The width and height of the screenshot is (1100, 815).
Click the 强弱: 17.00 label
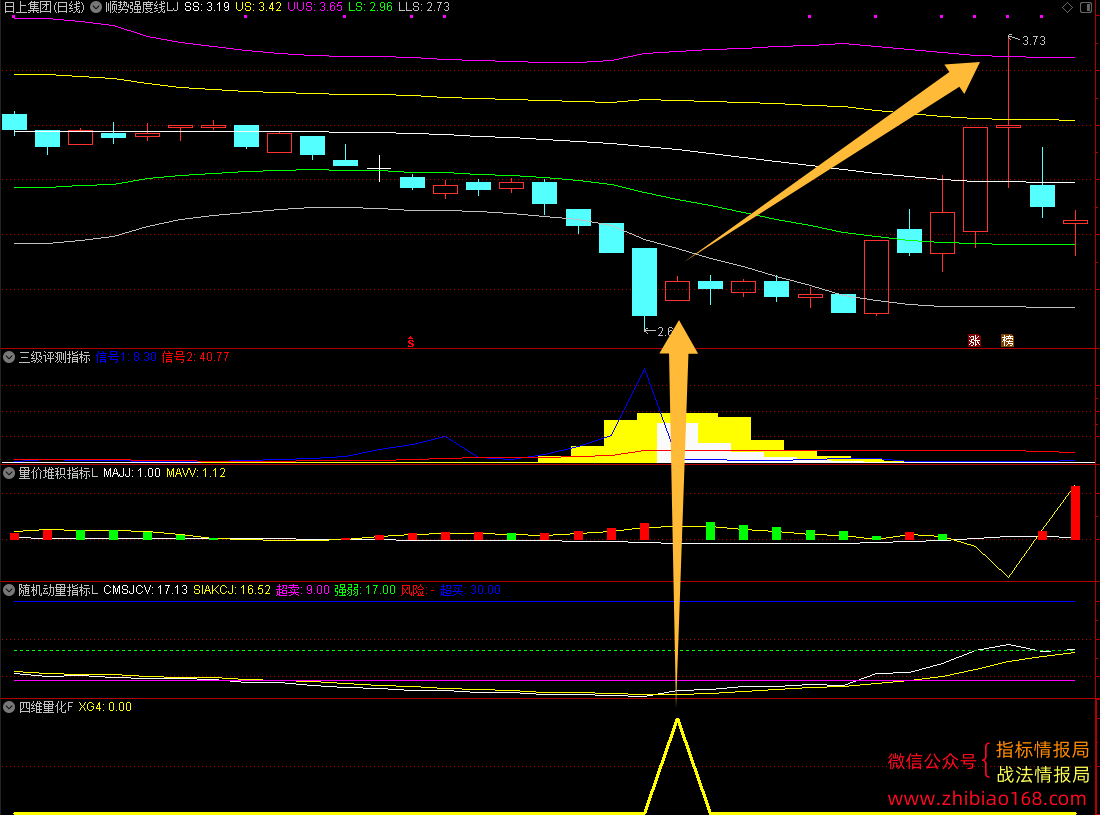[365, 591]
